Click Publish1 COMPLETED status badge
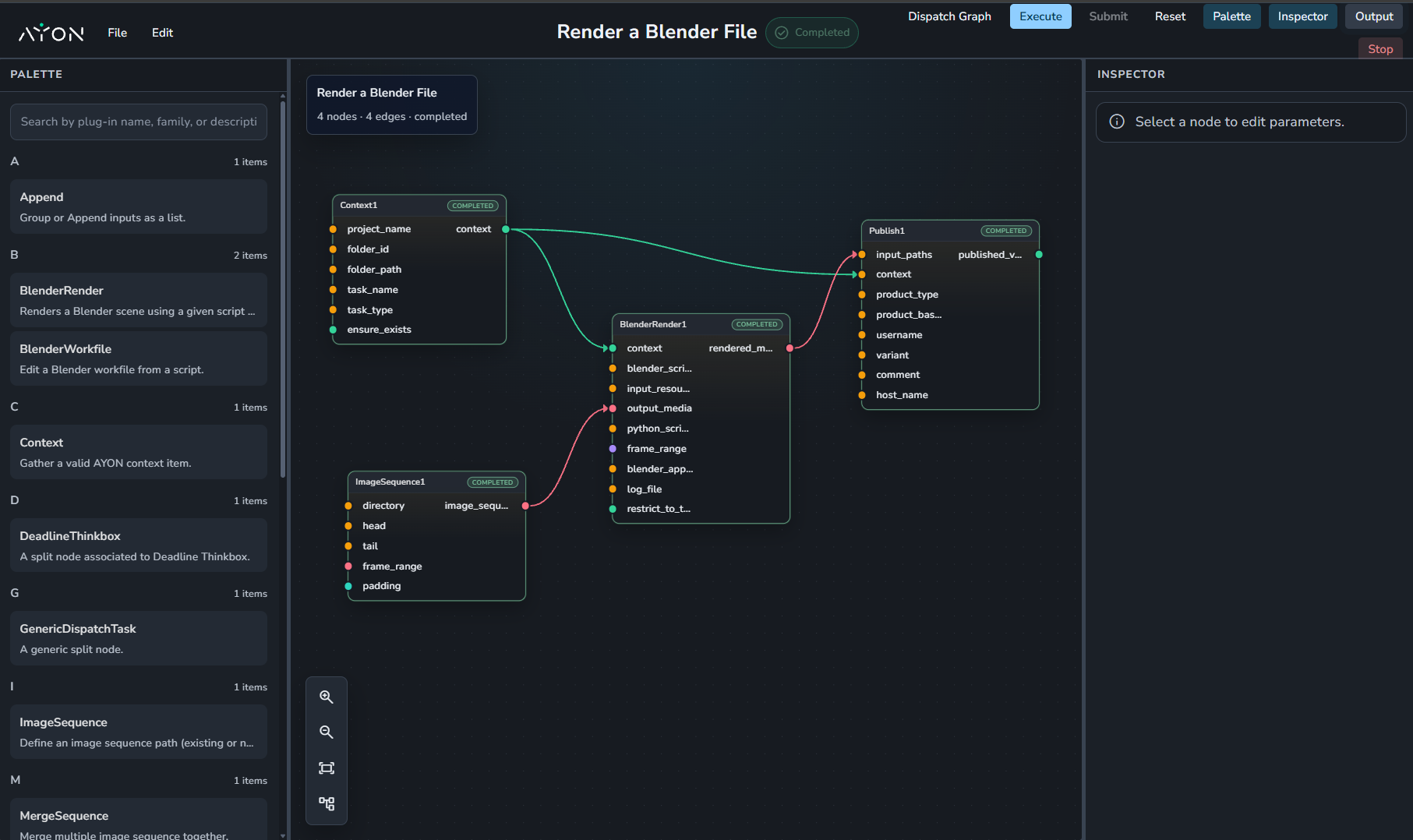The image size is (1413, 840). (1006, 231)
